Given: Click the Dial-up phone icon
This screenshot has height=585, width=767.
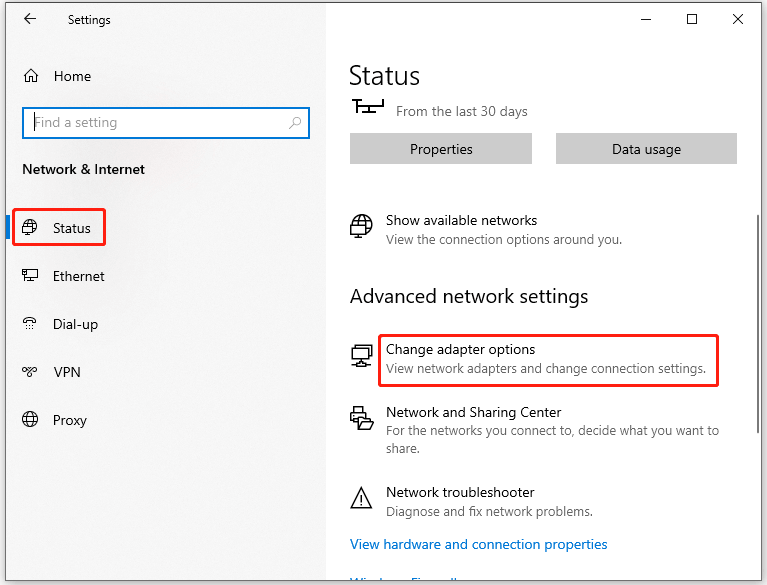Looking at the screenshot, I should pyautogui.click(x=30, y=323).
